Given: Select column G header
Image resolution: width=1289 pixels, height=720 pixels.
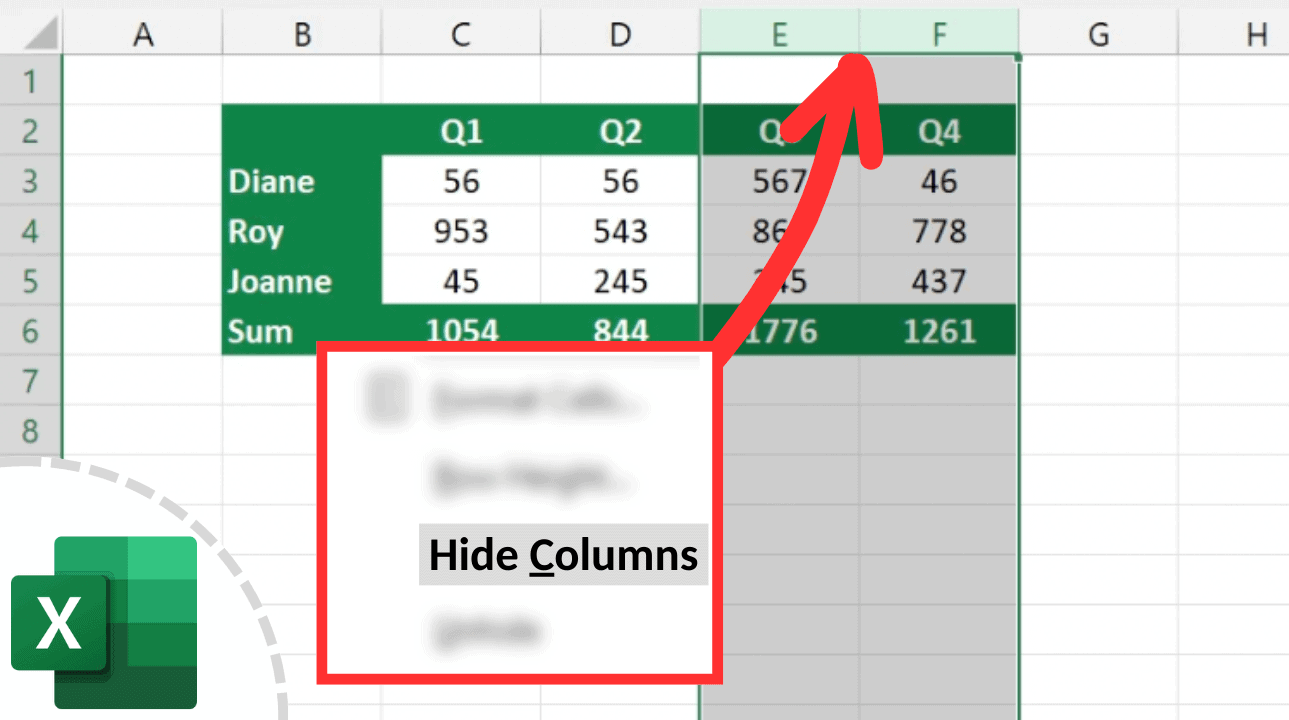Looking at the screenshot, I should 1098,31.
